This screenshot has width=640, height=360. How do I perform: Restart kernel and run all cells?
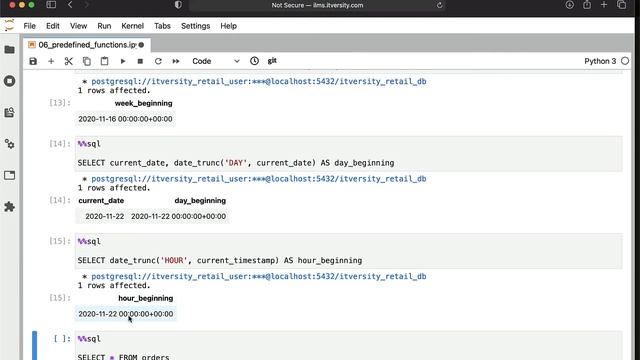click(176, 61)
